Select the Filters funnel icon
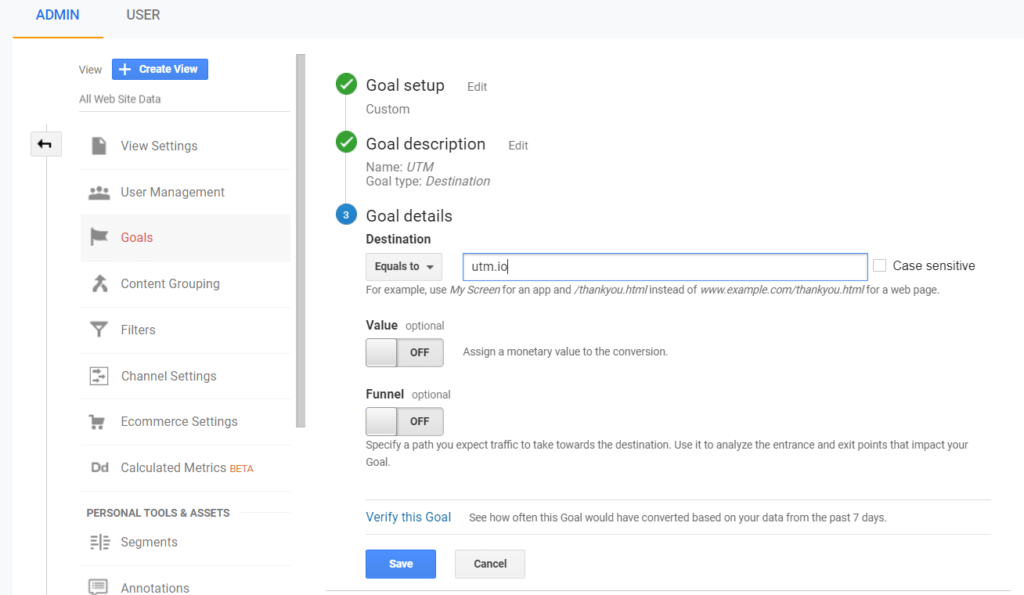This screenshot has height=595, width=1024. [x=99, y=329]
